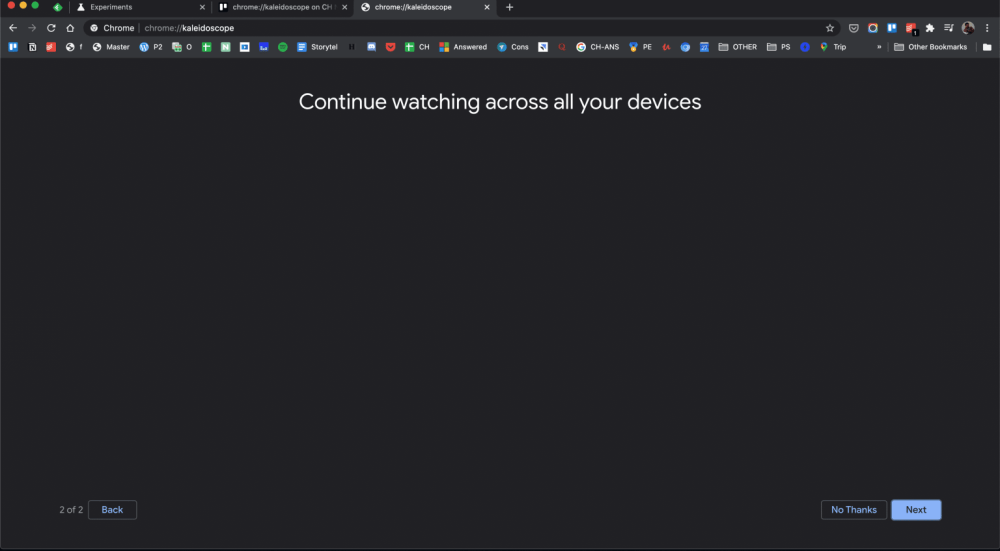1000x551 pixels.
Task: Open the media controls playlist icon
Action: pyautogui.click(x=948, y=28)
